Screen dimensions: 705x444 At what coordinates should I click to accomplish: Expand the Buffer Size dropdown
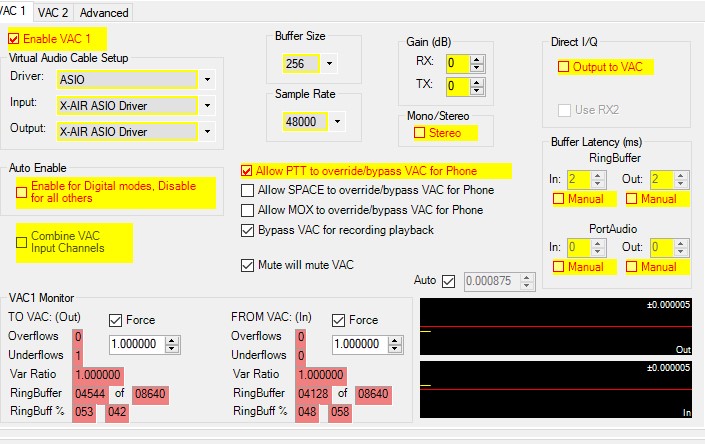[329, 64]
